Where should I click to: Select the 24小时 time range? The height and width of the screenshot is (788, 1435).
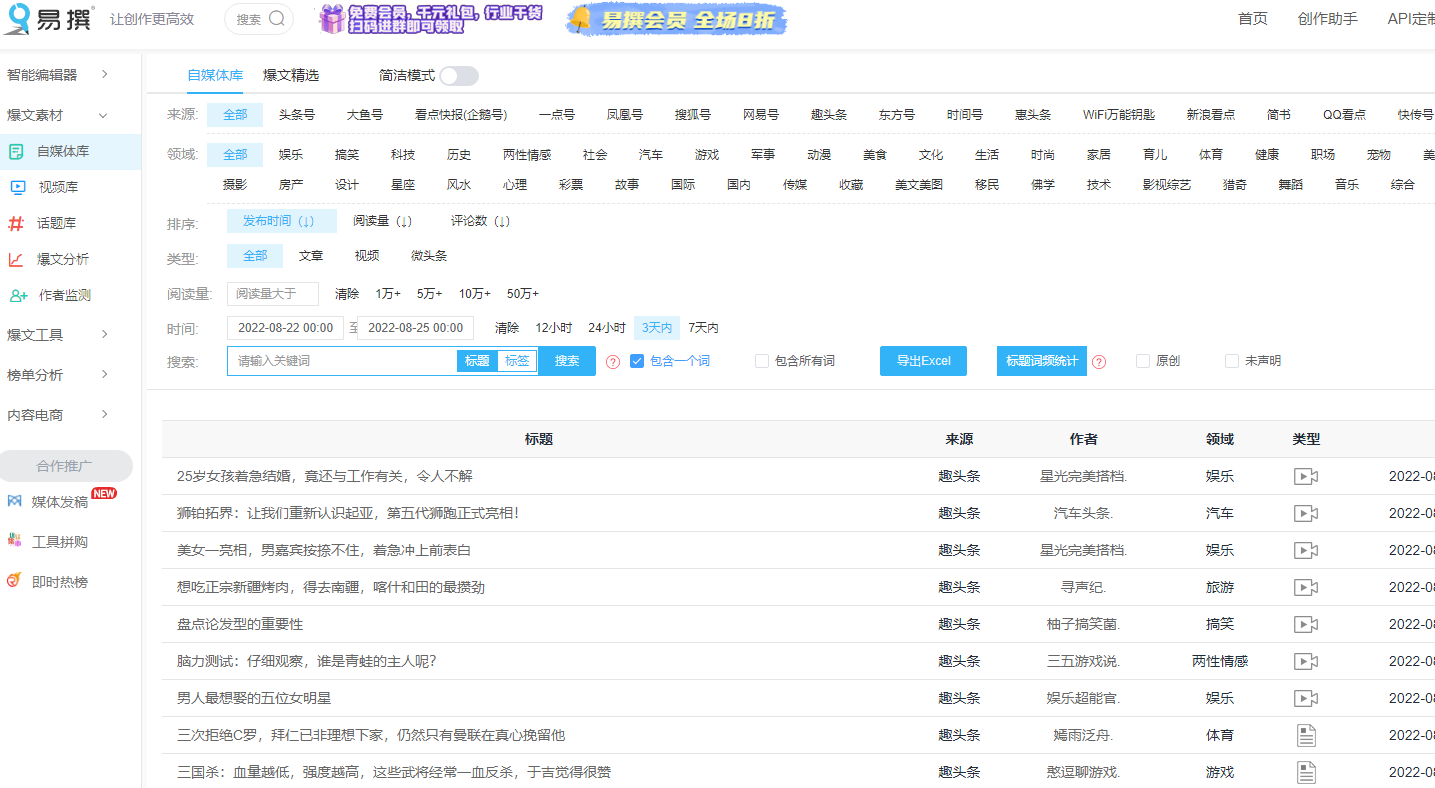click(x=607, y=328)
